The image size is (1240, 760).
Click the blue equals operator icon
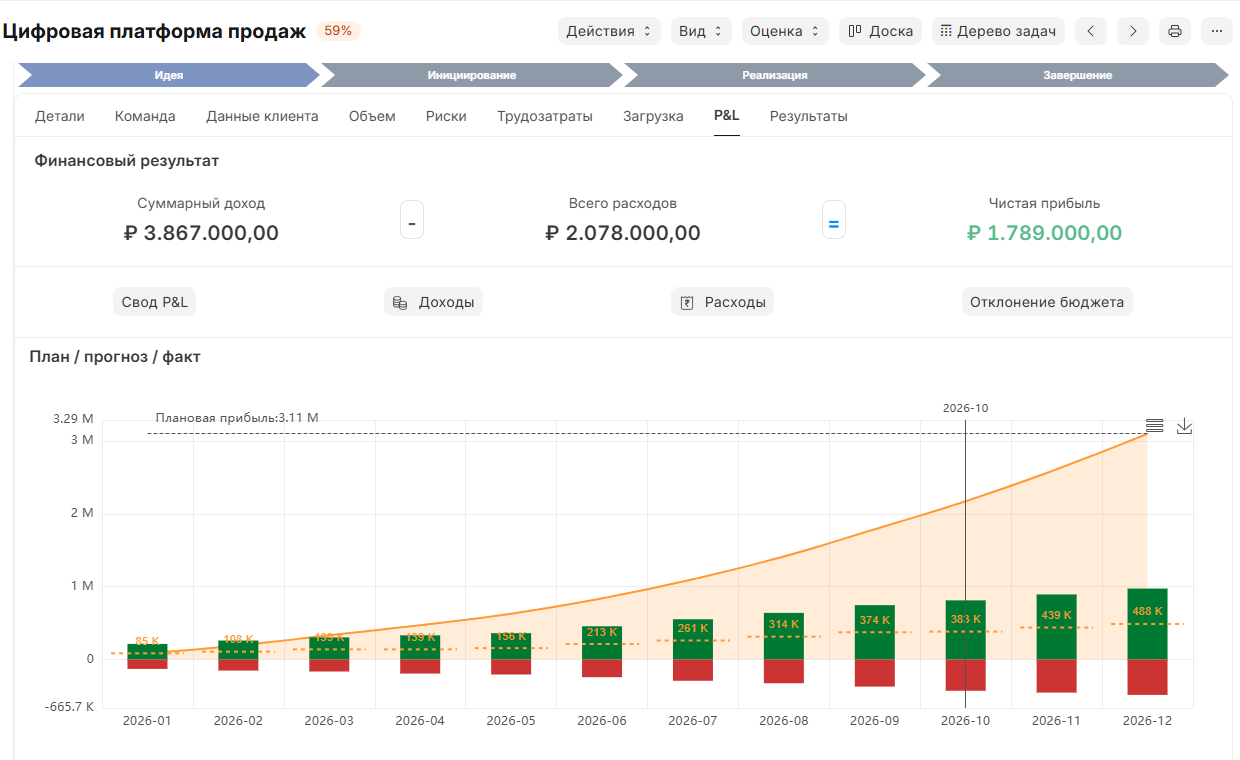[x=834, y=220]
